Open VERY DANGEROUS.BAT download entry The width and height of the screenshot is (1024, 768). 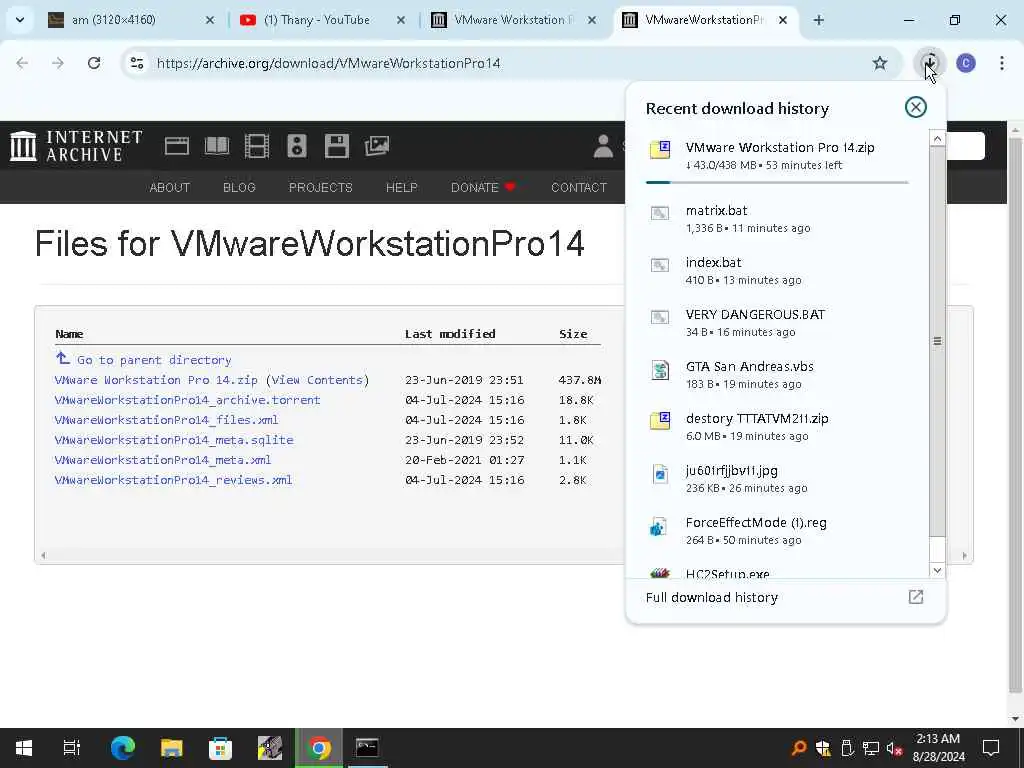[777, 323]
